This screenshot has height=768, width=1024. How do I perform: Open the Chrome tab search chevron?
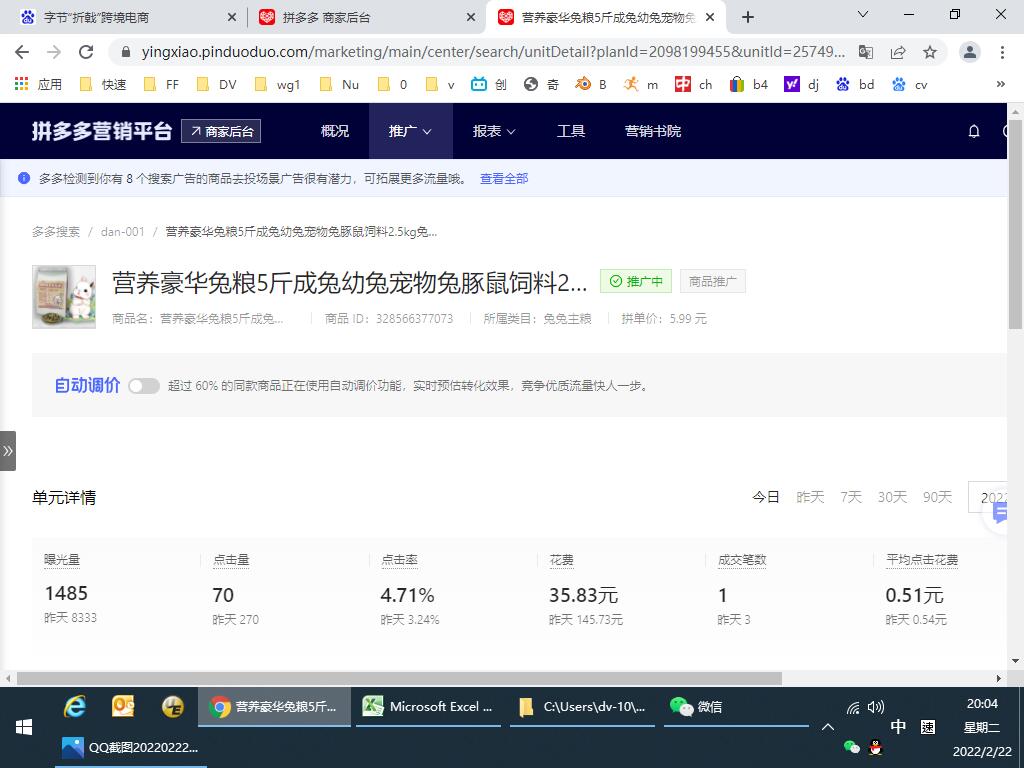[863, 14]
